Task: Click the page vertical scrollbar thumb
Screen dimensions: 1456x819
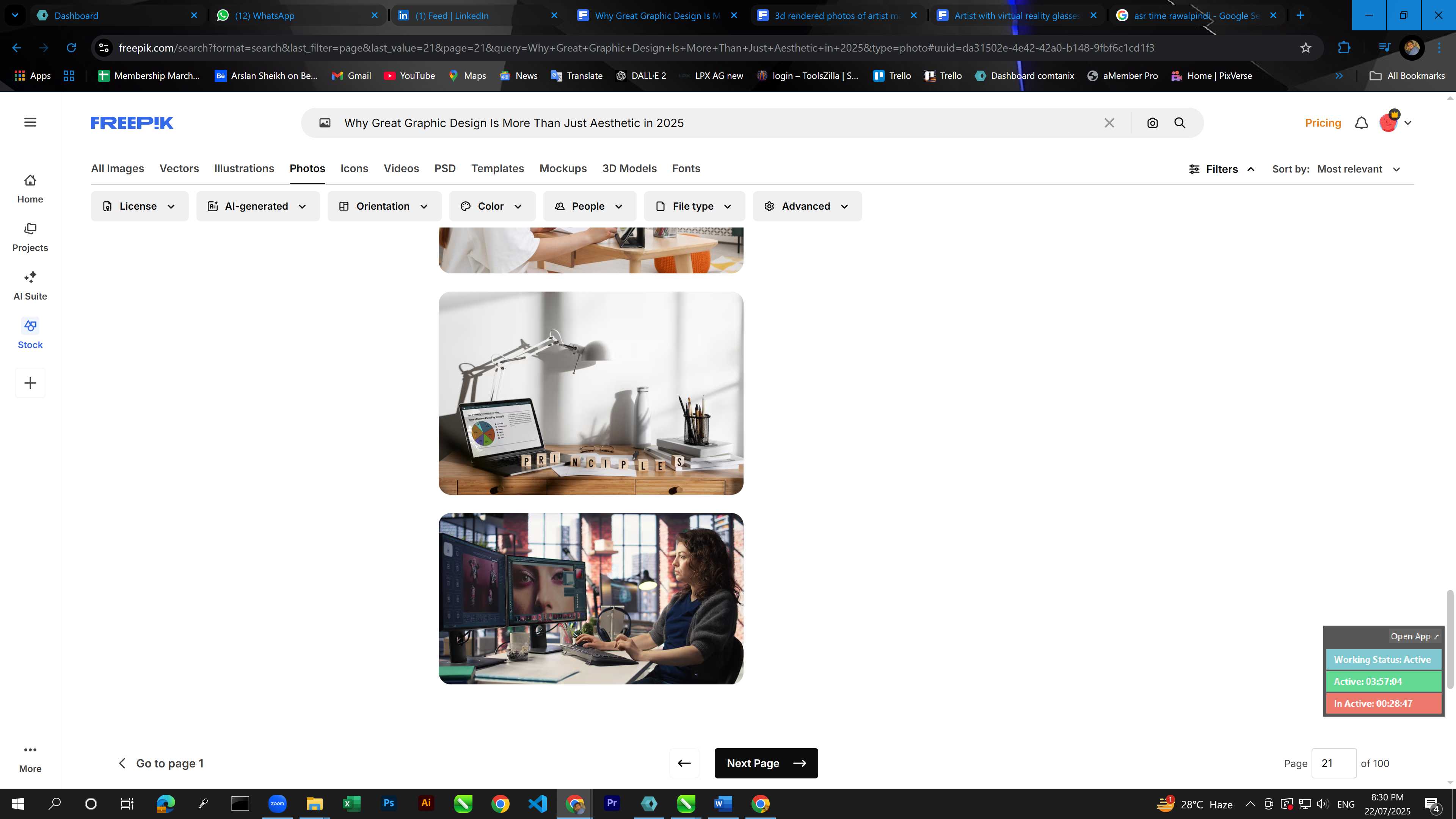Action: 1450,639
